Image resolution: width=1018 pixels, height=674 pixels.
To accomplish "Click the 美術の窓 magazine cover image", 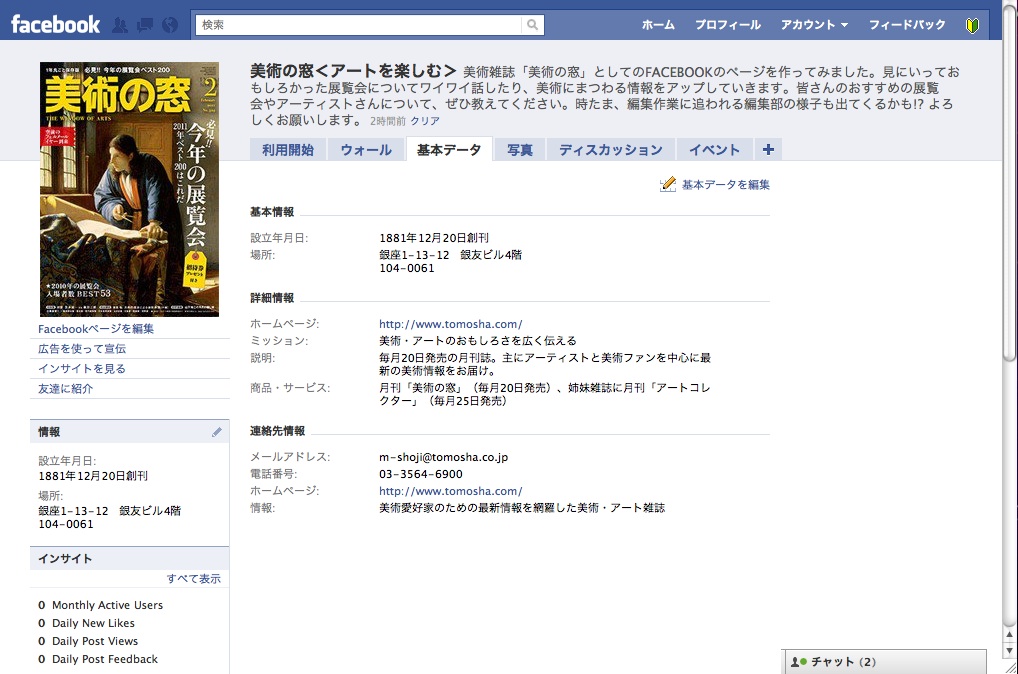I will click(x=129, y=189).
